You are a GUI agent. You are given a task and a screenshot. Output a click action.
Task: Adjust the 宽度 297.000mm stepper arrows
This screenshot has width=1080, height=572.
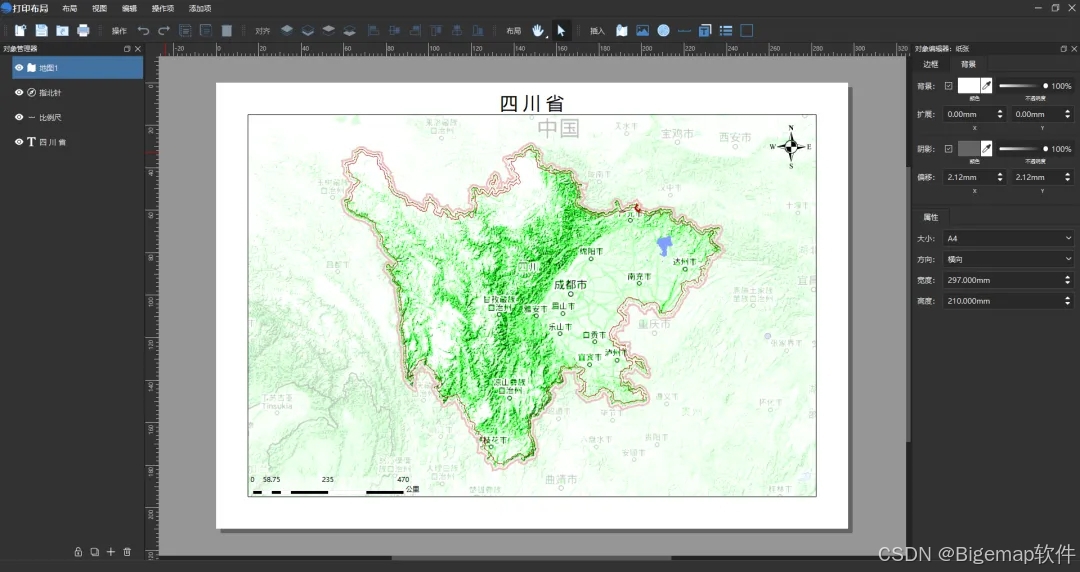[x=1068, y=280]
